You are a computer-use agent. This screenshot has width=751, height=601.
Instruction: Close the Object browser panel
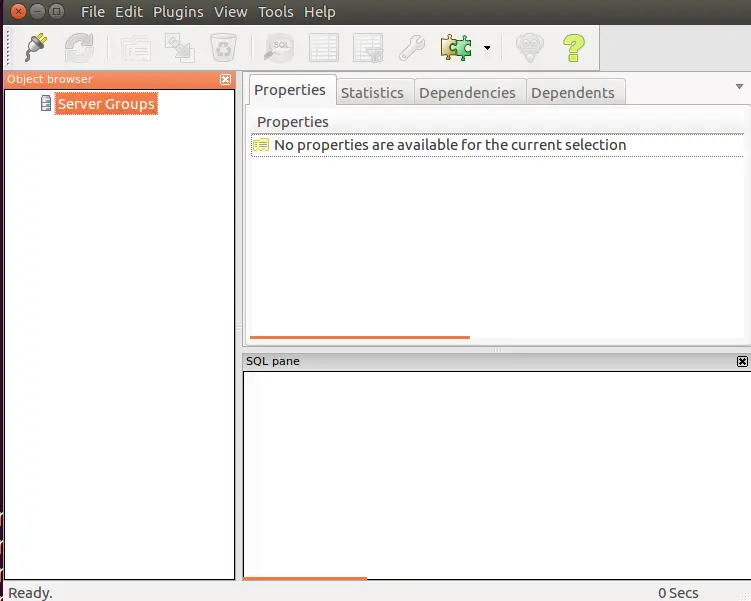click(225, 79)
